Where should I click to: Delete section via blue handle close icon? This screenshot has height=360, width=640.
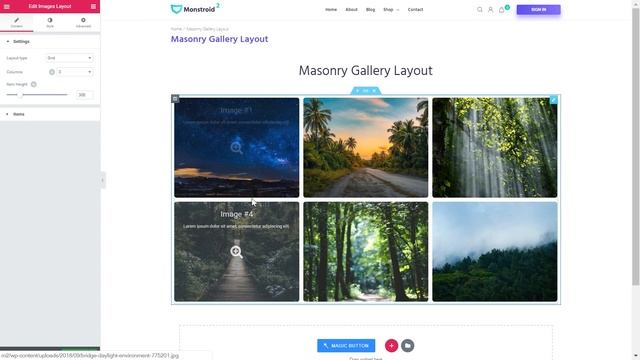point(374,91)
